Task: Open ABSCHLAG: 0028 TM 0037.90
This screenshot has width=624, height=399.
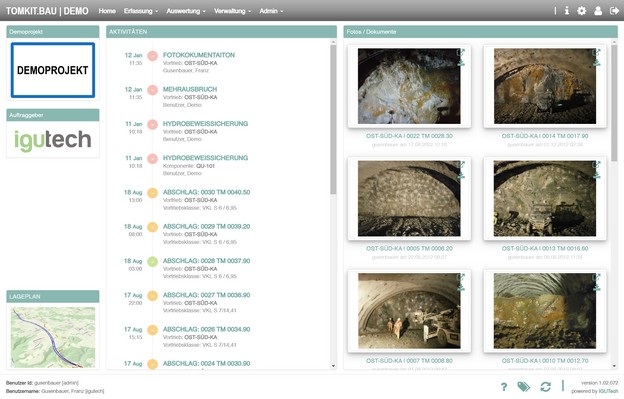Action: pos(206,261)
